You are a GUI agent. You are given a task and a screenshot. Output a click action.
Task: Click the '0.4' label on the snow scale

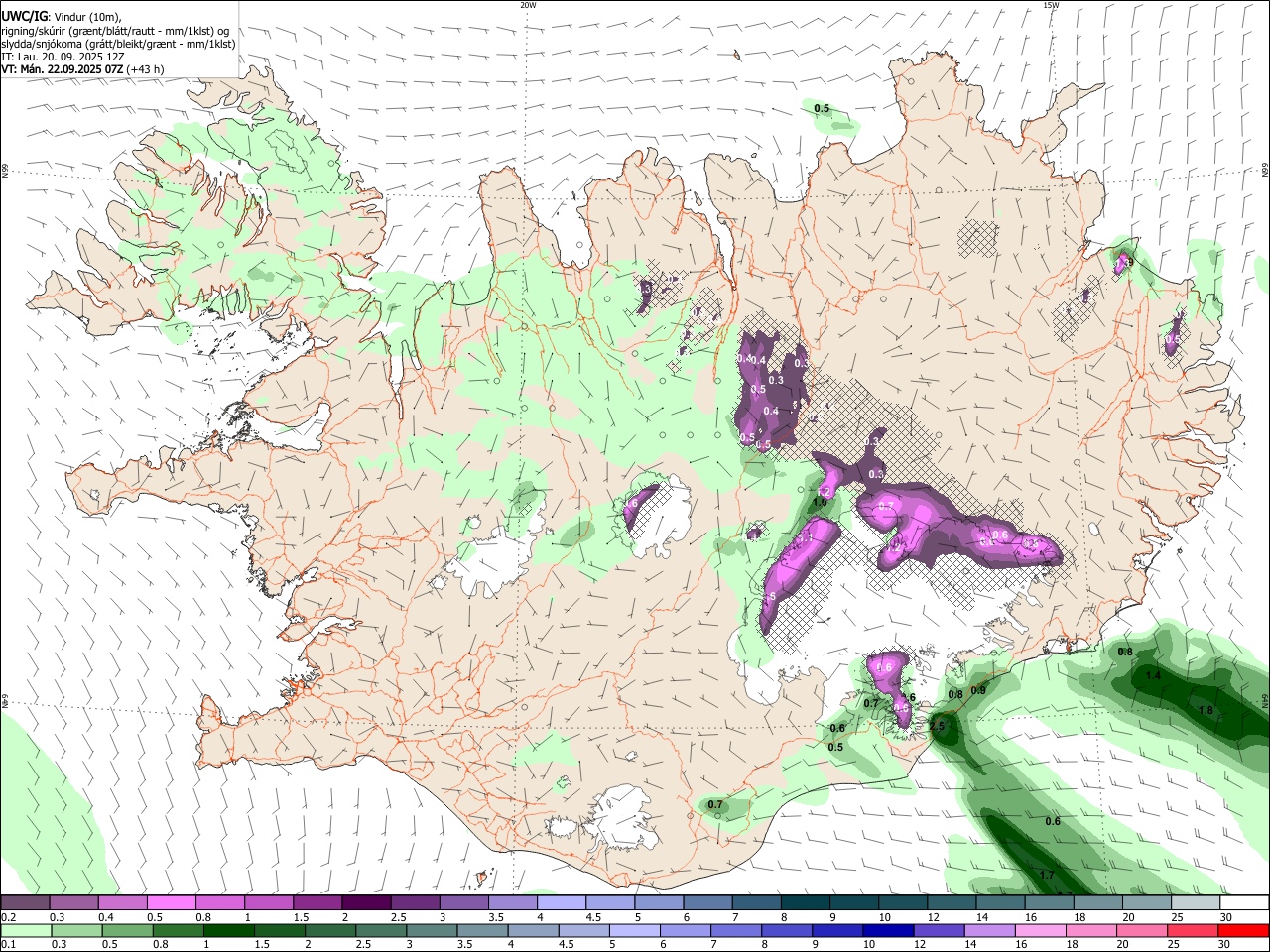tap(106, 917)
